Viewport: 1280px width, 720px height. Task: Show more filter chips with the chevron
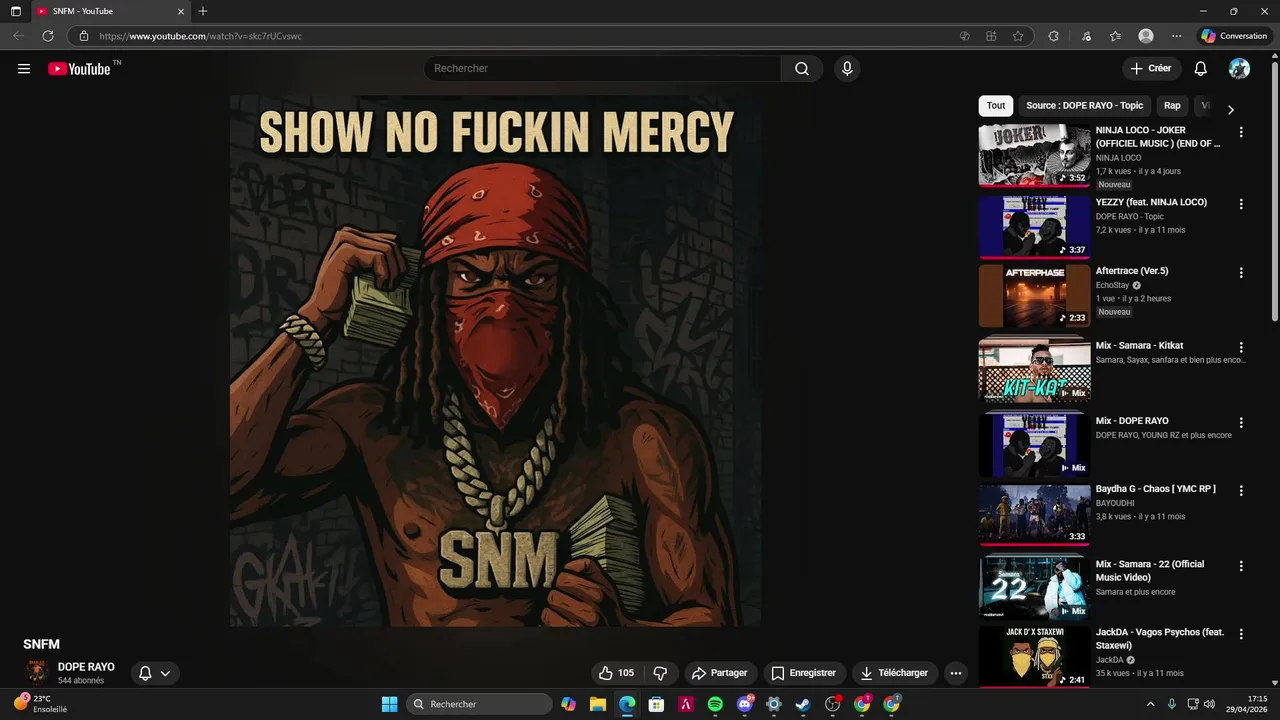point(1230,110)
